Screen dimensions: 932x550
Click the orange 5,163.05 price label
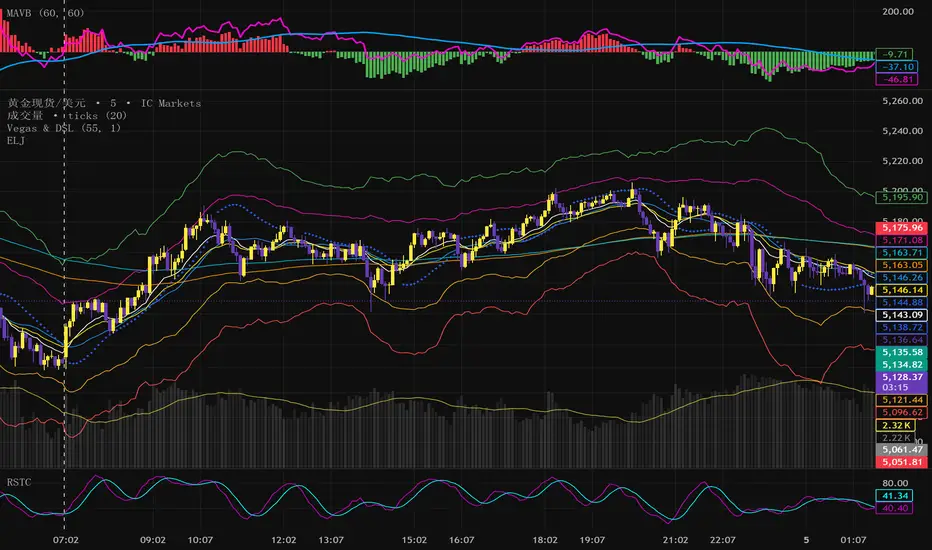pyautogui.click(x=902, y=265)
